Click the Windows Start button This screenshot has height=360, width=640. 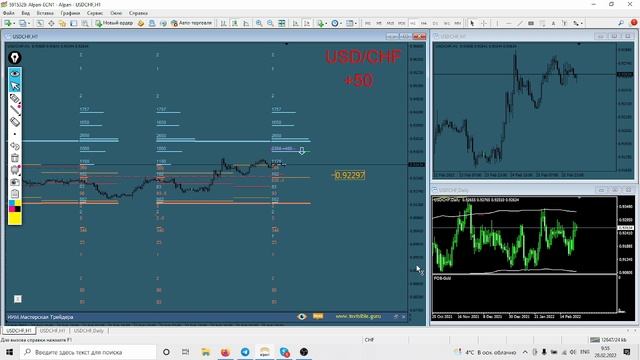tap(9, 352)
